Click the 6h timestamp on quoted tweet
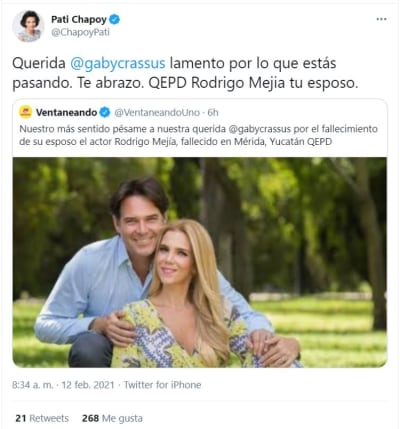The height and width of the screenshot is (429, 400). point(213,113)
